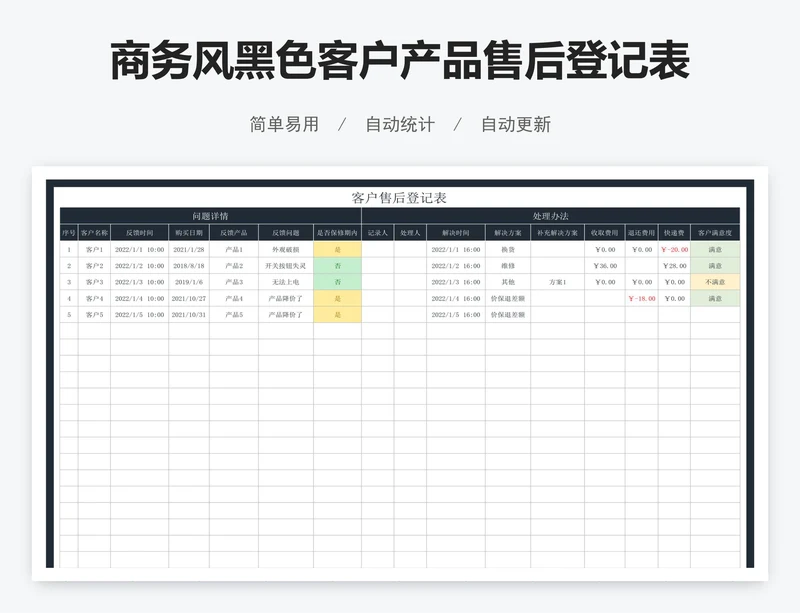This screenshot has width=800, height=613.
Task: Click the 序号 column header
Action: pos(69,233)
